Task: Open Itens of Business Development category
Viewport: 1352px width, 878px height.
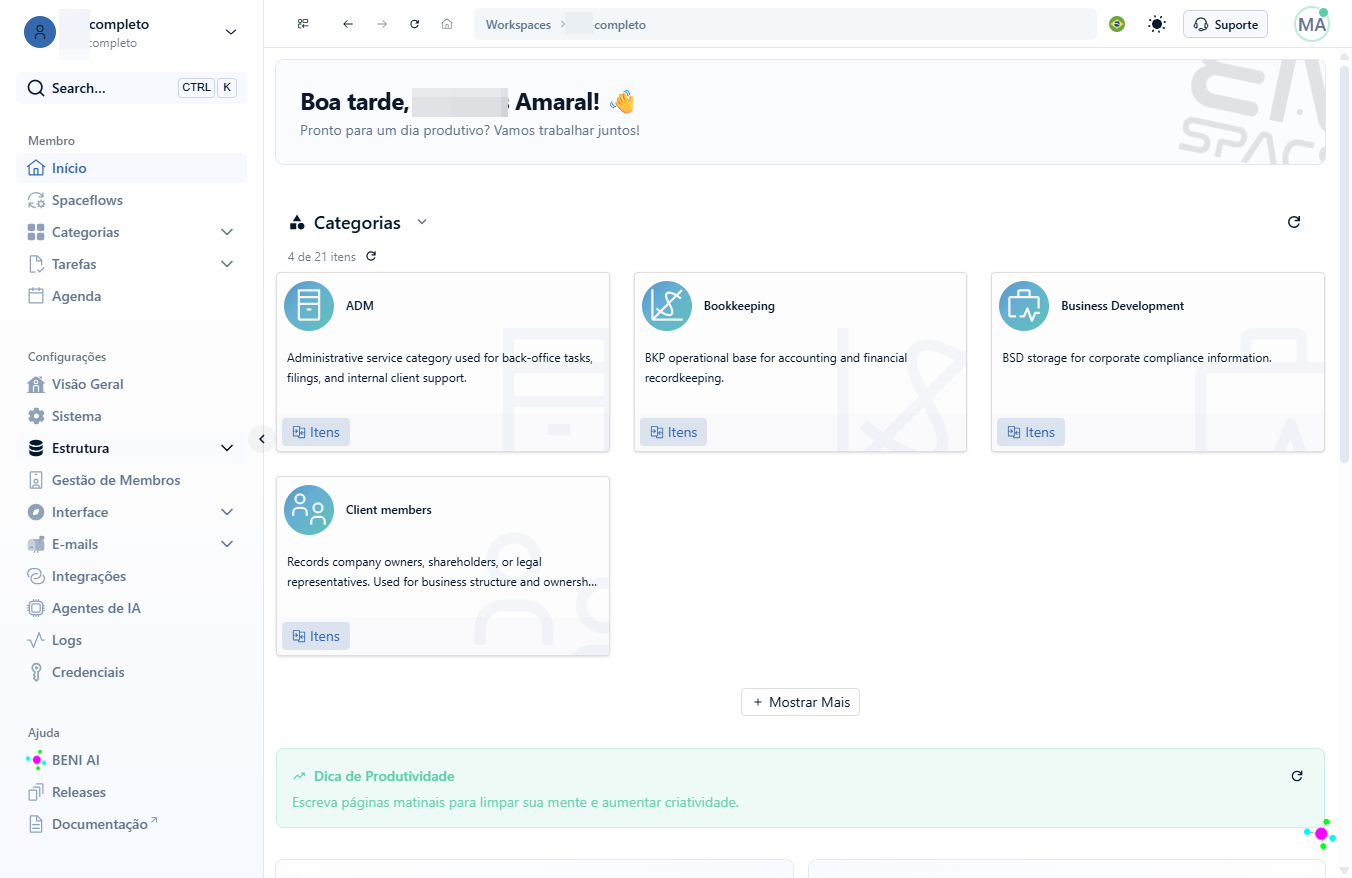Action: click(1031, 432)
